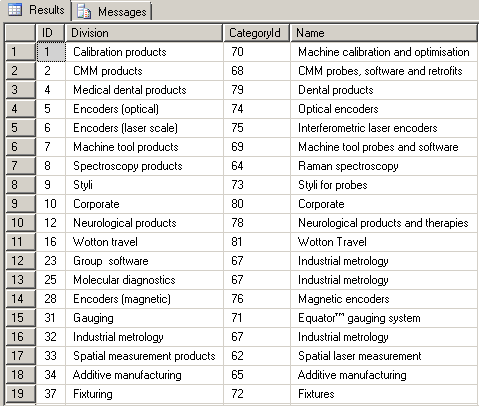
Task: Select the top-left select-all grid corner
Action: click(20, 33)
